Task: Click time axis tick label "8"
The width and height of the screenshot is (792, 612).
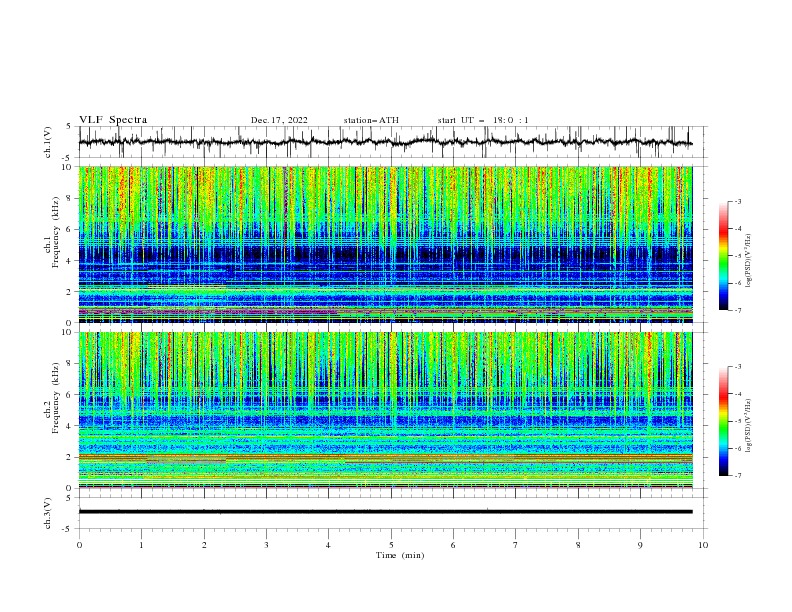Action: pyautogui.click(x=578, y=545)
